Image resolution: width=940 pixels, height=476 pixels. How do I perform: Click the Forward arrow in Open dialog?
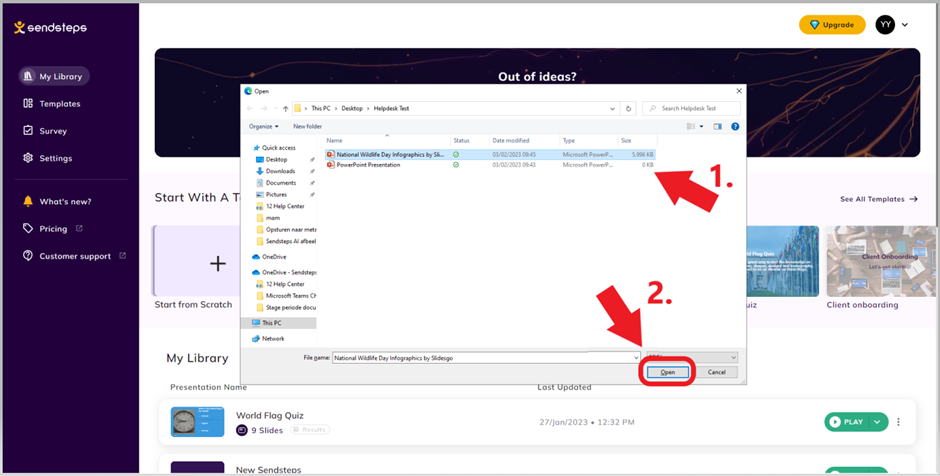pyautogui.click(x=264, y=109)
